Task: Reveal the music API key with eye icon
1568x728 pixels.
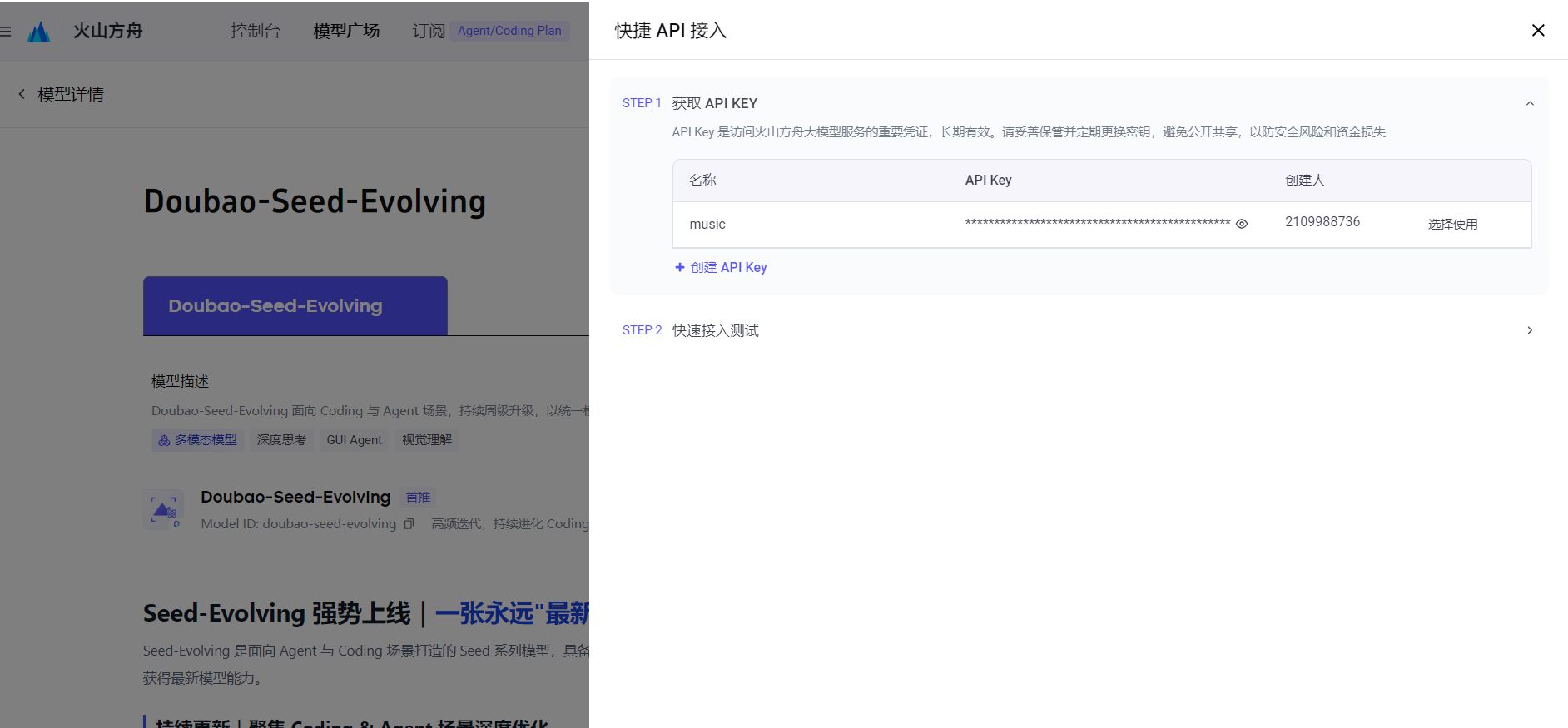Action: point(1242,224)
